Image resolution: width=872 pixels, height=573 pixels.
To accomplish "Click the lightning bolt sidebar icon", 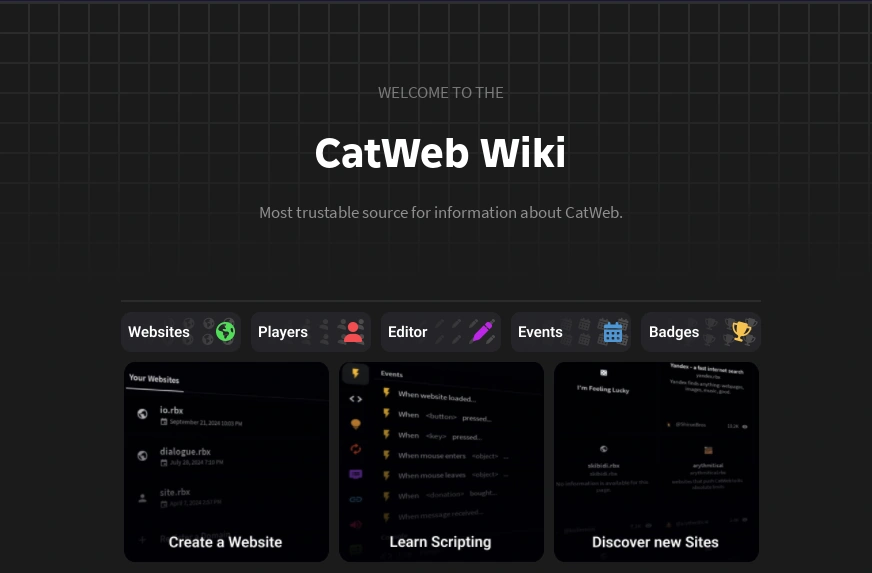I will (355, 373).
